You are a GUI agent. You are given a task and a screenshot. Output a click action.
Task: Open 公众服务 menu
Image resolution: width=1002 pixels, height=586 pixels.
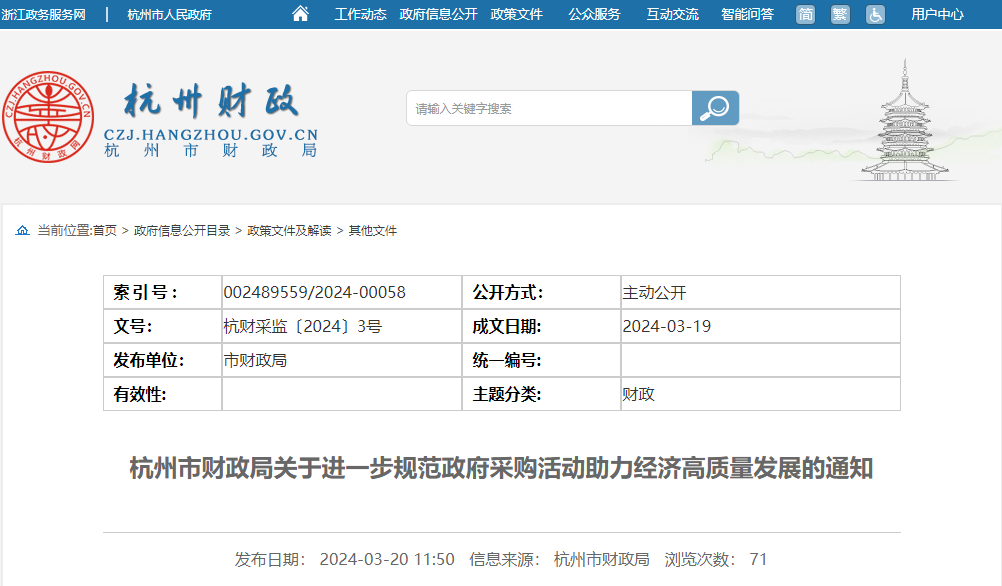pyautogui.click(x=594, y=14)
